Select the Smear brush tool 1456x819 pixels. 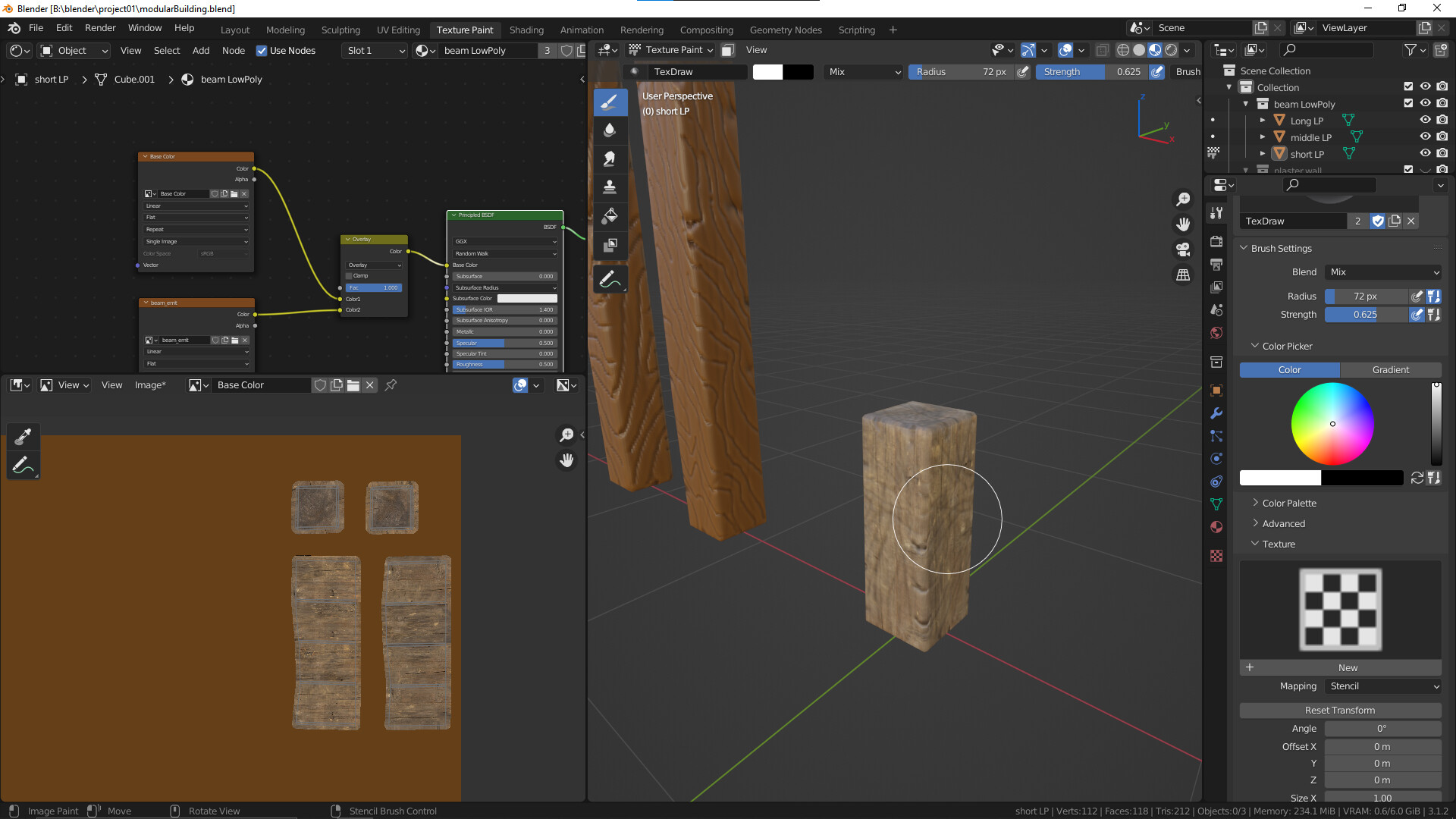[x=610, y=159]
